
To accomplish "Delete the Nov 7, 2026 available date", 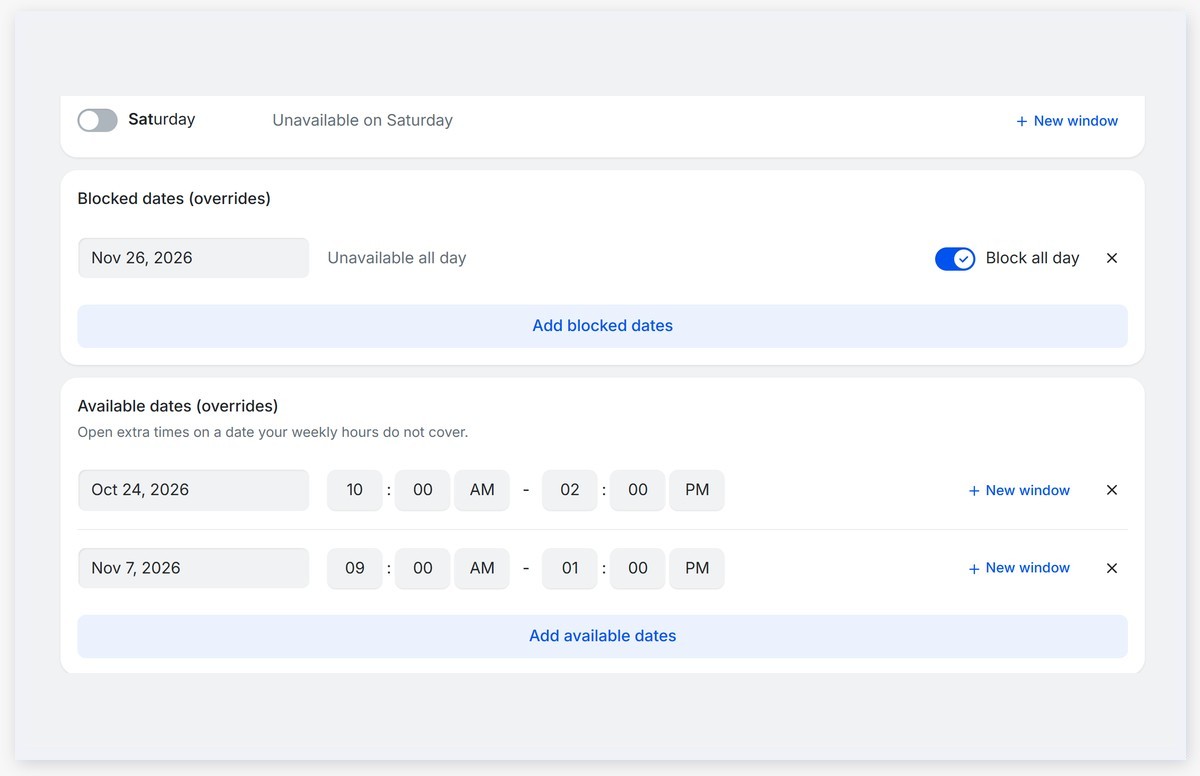I will pos(1112,568).
